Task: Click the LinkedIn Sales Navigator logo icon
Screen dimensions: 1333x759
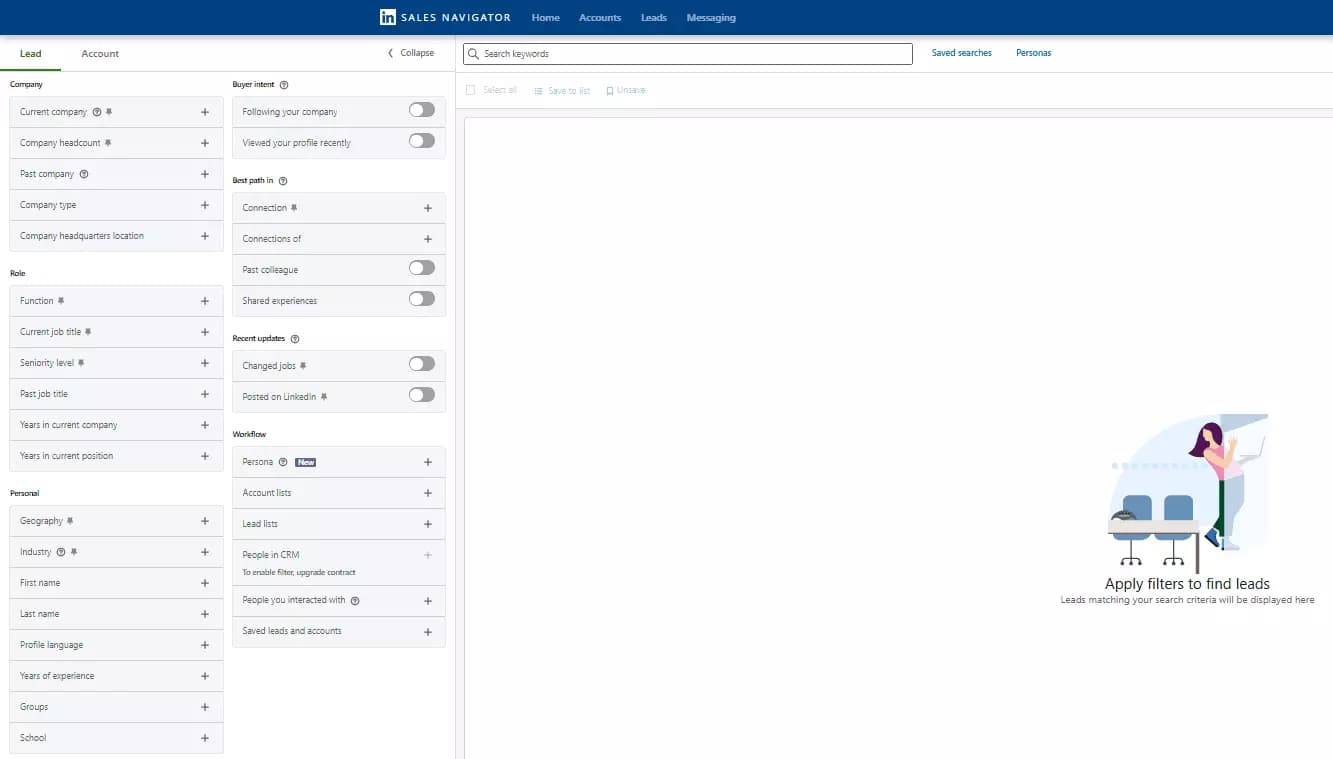Action: [x=386, y=17]
